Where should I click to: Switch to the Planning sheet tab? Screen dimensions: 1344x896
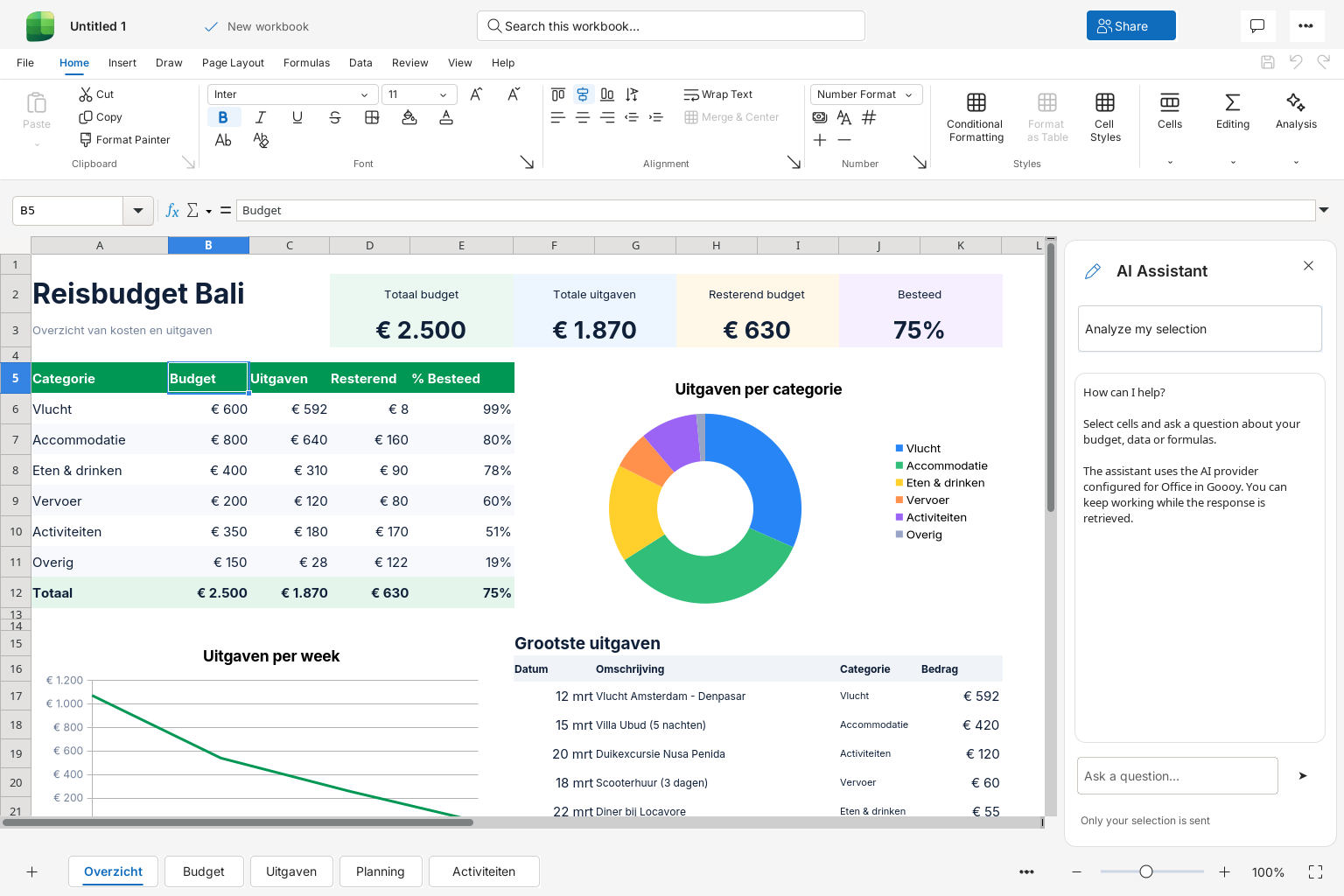381,871
